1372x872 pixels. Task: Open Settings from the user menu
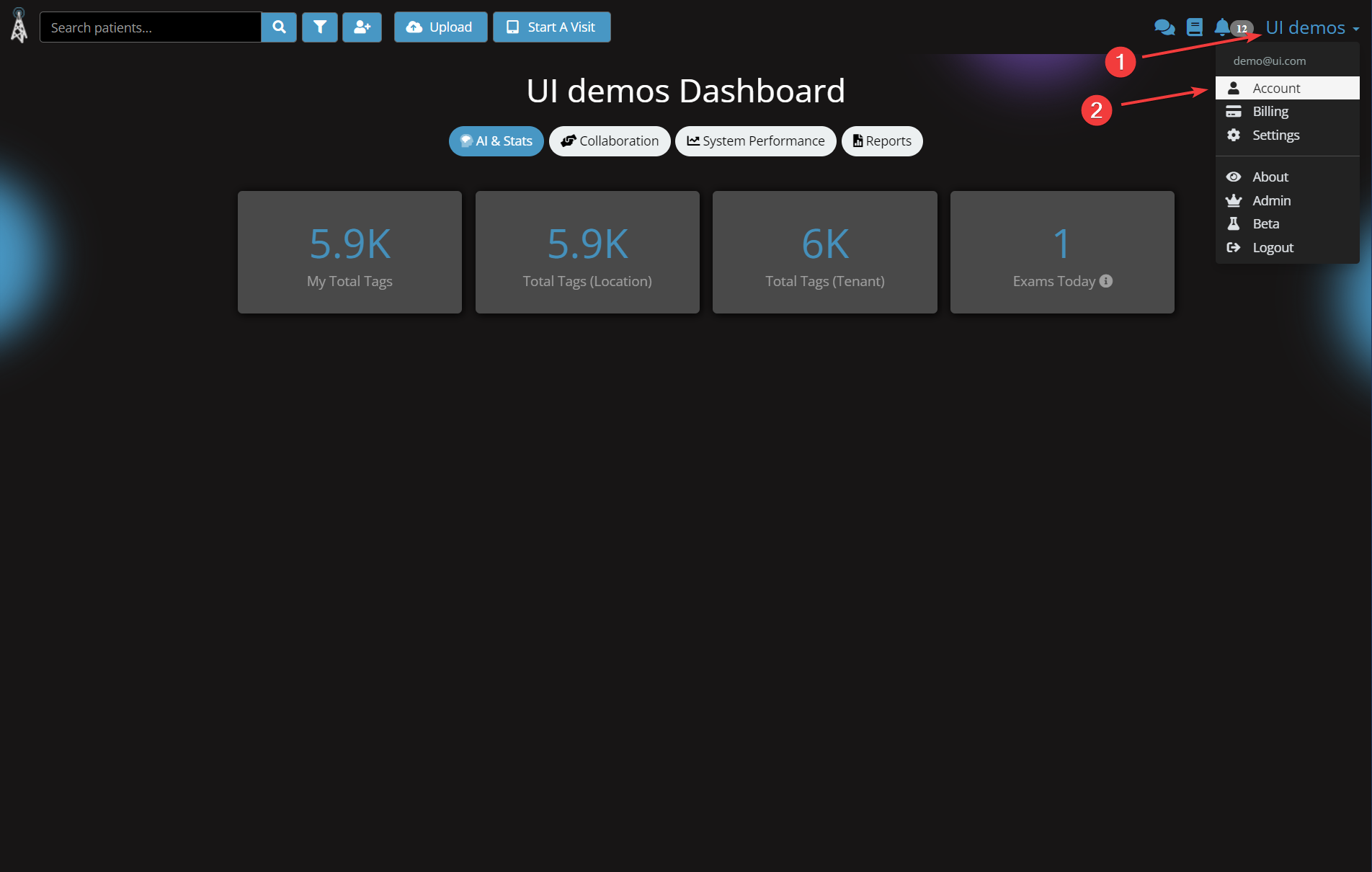pyautogui.click(x=1288, y=135)
